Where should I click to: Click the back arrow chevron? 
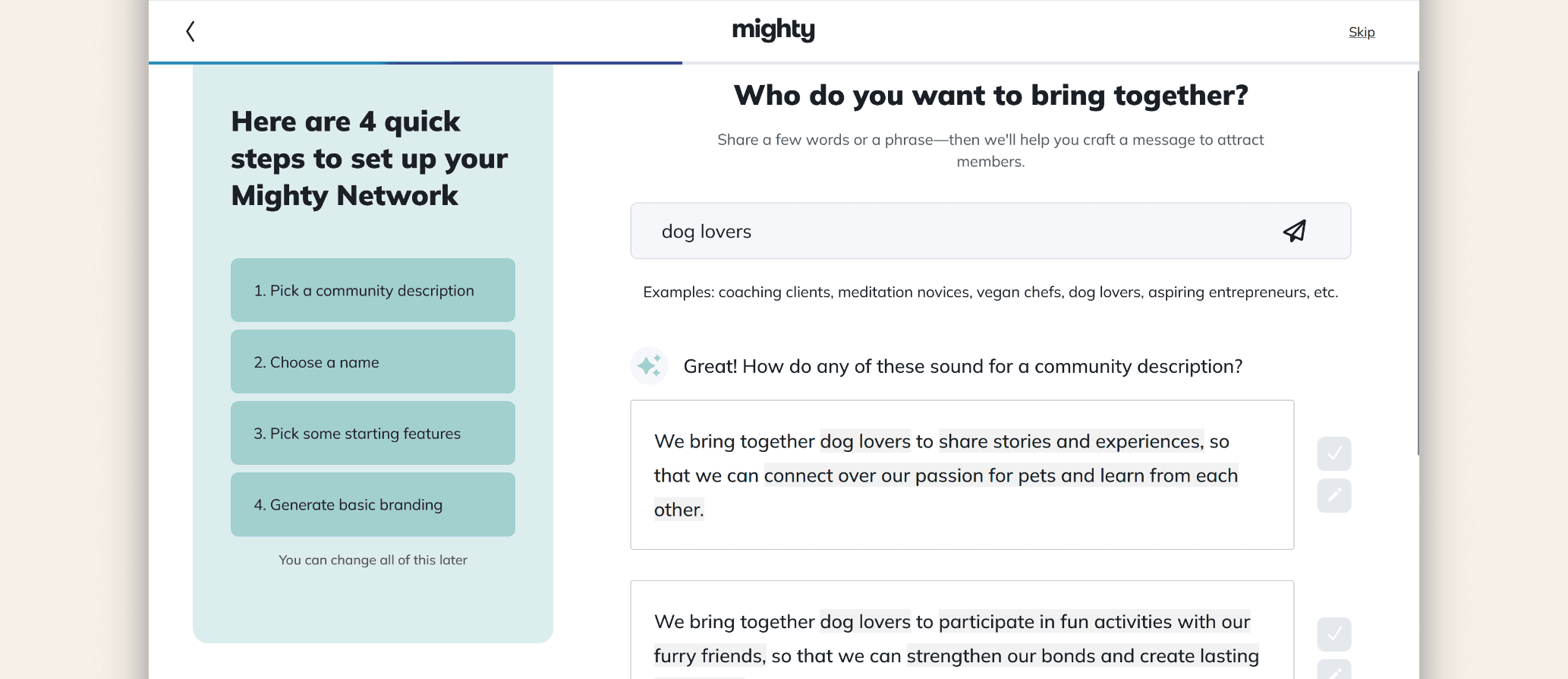190,31
